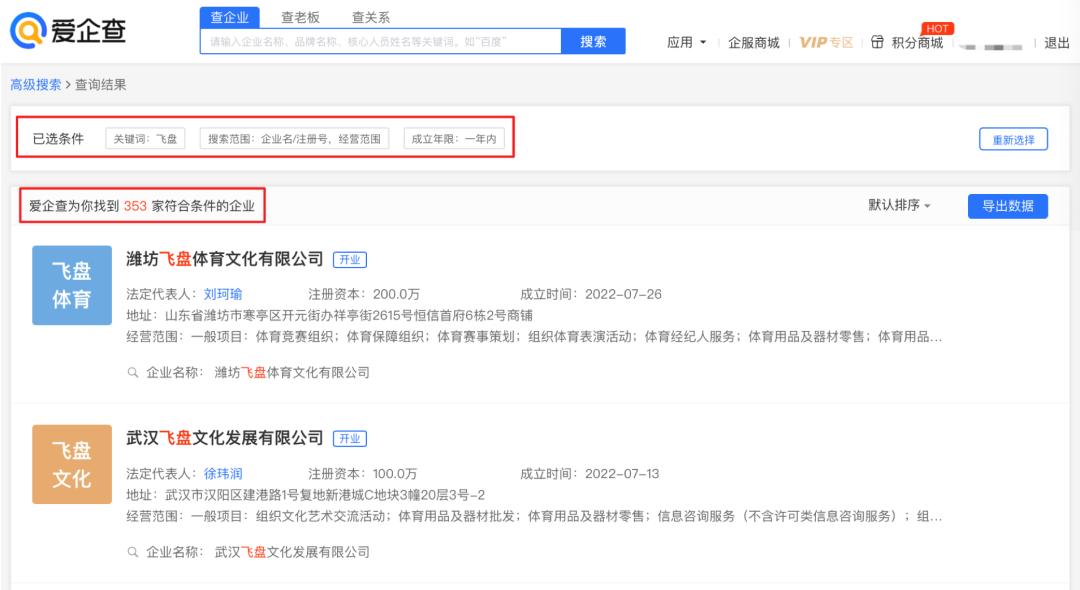1080x590 pixels.
Task: Click the 飞盘体育 company thumbnail
Action: [71, 287]
